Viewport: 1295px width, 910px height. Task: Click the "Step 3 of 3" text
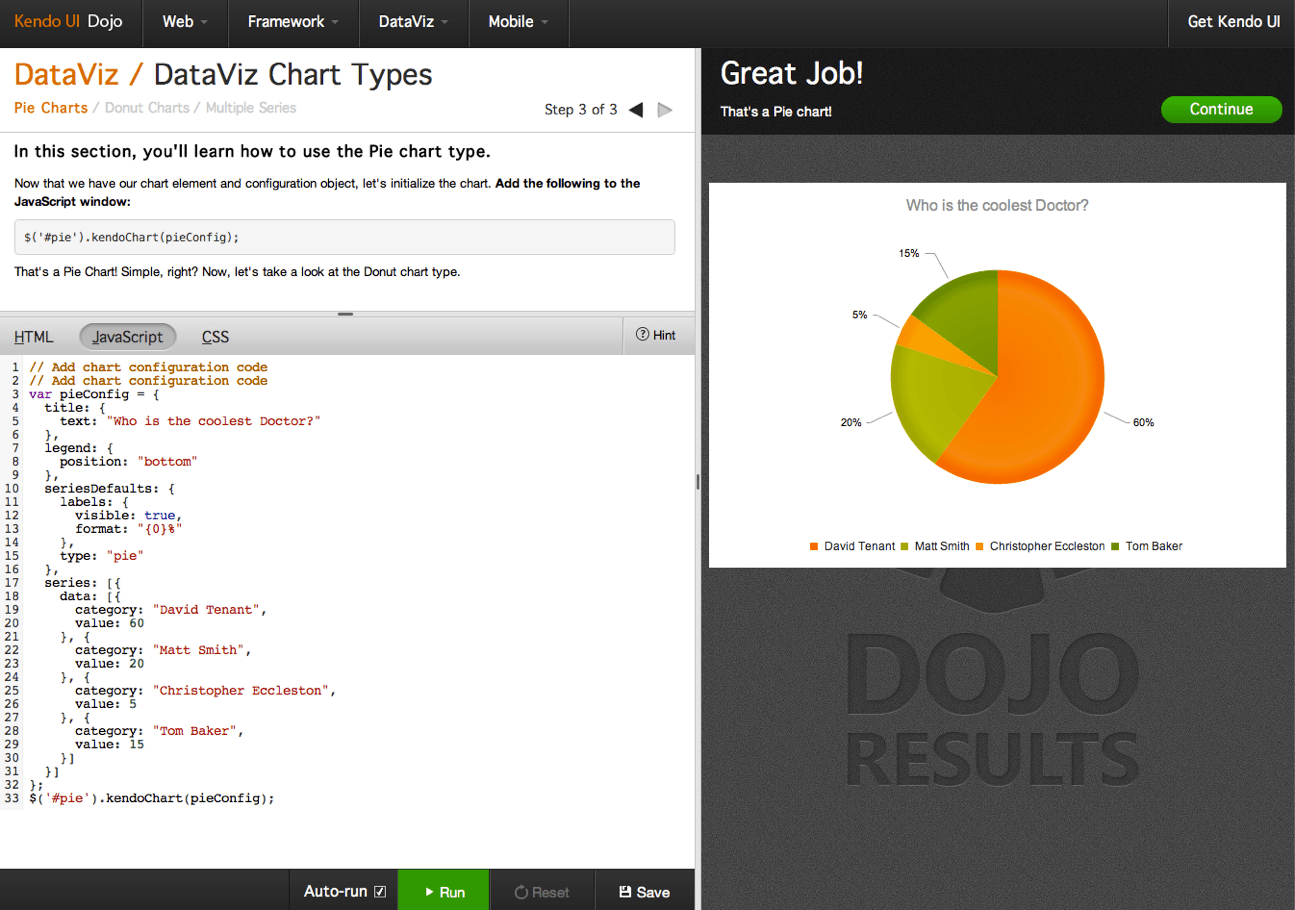[581, 110]
